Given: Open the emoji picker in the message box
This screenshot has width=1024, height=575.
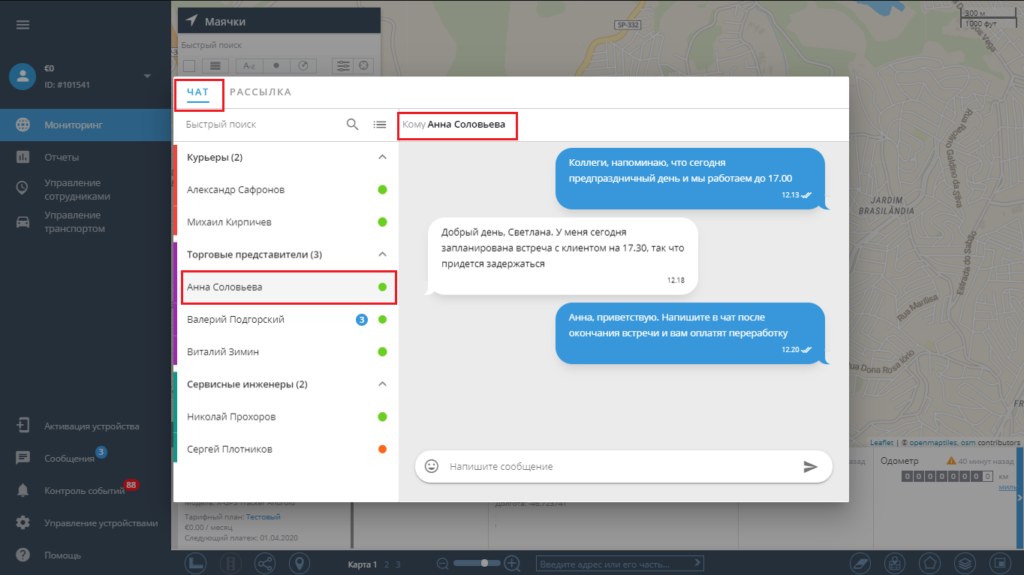Looking at the screenshot, I should click(x=432, y=466).
